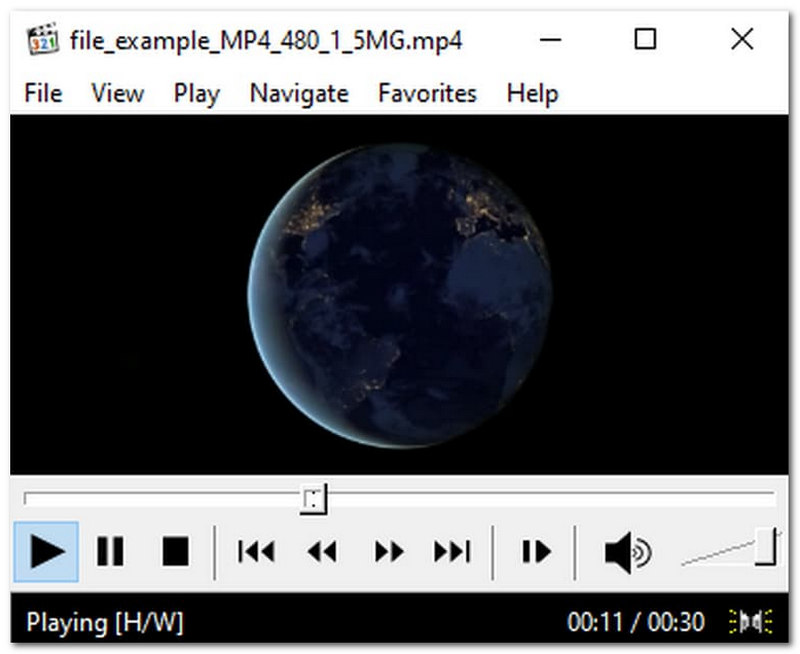Open the View menu

pyautogui.click(x=117, y=94)
